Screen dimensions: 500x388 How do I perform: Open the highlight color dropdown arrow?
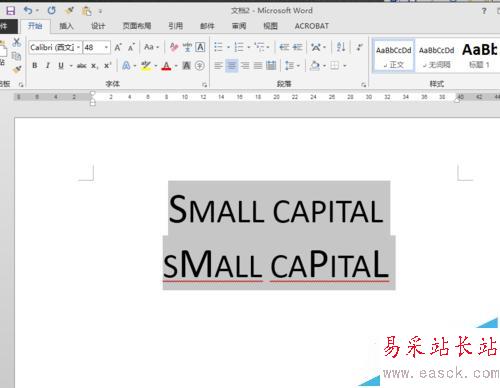[x=156, y=66]
